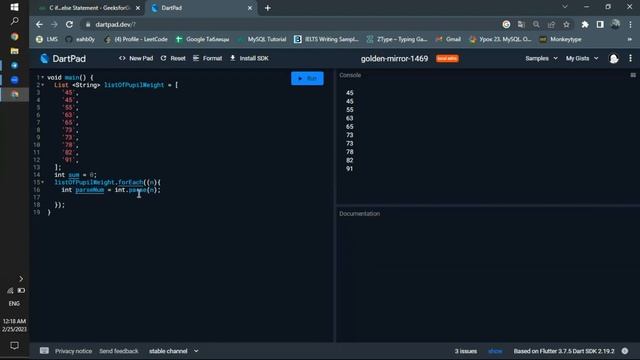This screenshot has height=360, width=640.
Task: Open the taskbar notification center
Action: [x=14, y=346]
